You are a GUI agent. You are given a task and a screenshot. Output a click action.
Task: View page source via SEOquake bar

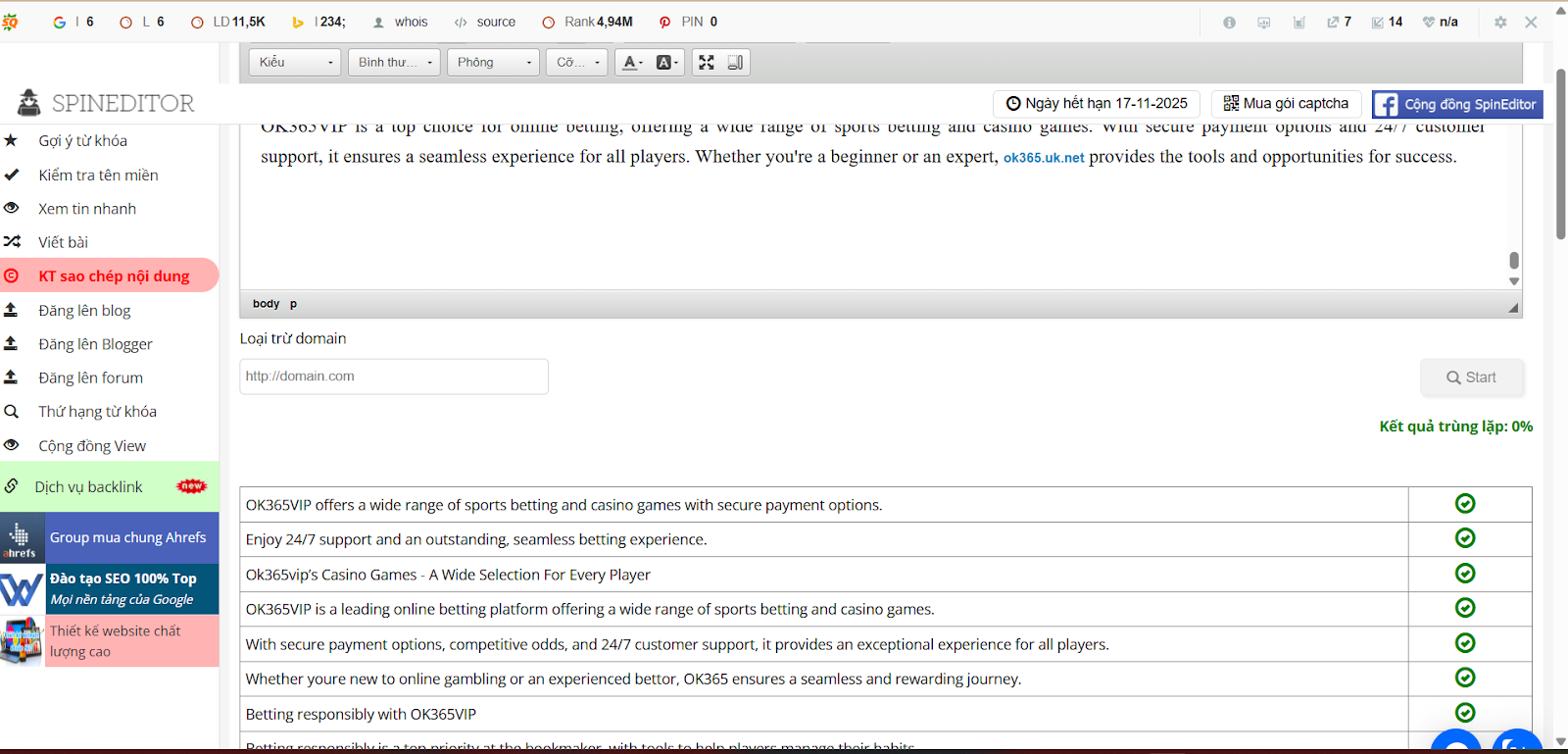coord(485,22)
